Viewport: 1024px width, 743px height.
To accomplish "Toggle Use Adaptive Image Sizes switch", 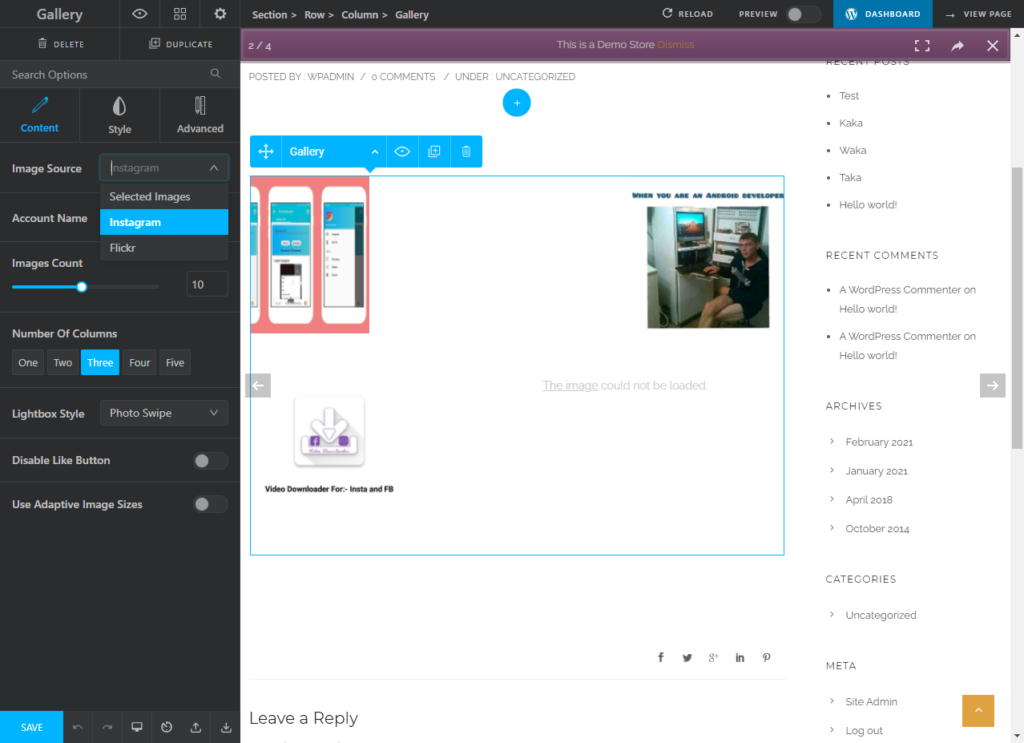I will pos(210,504).
